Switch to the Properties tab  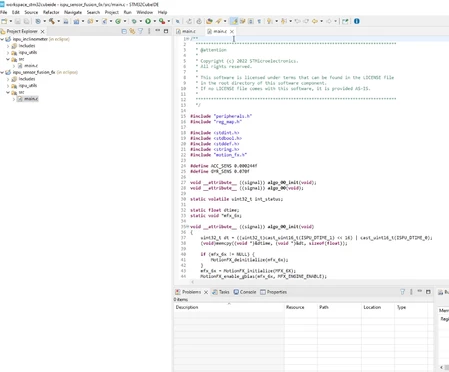click(x=274, y=292)
